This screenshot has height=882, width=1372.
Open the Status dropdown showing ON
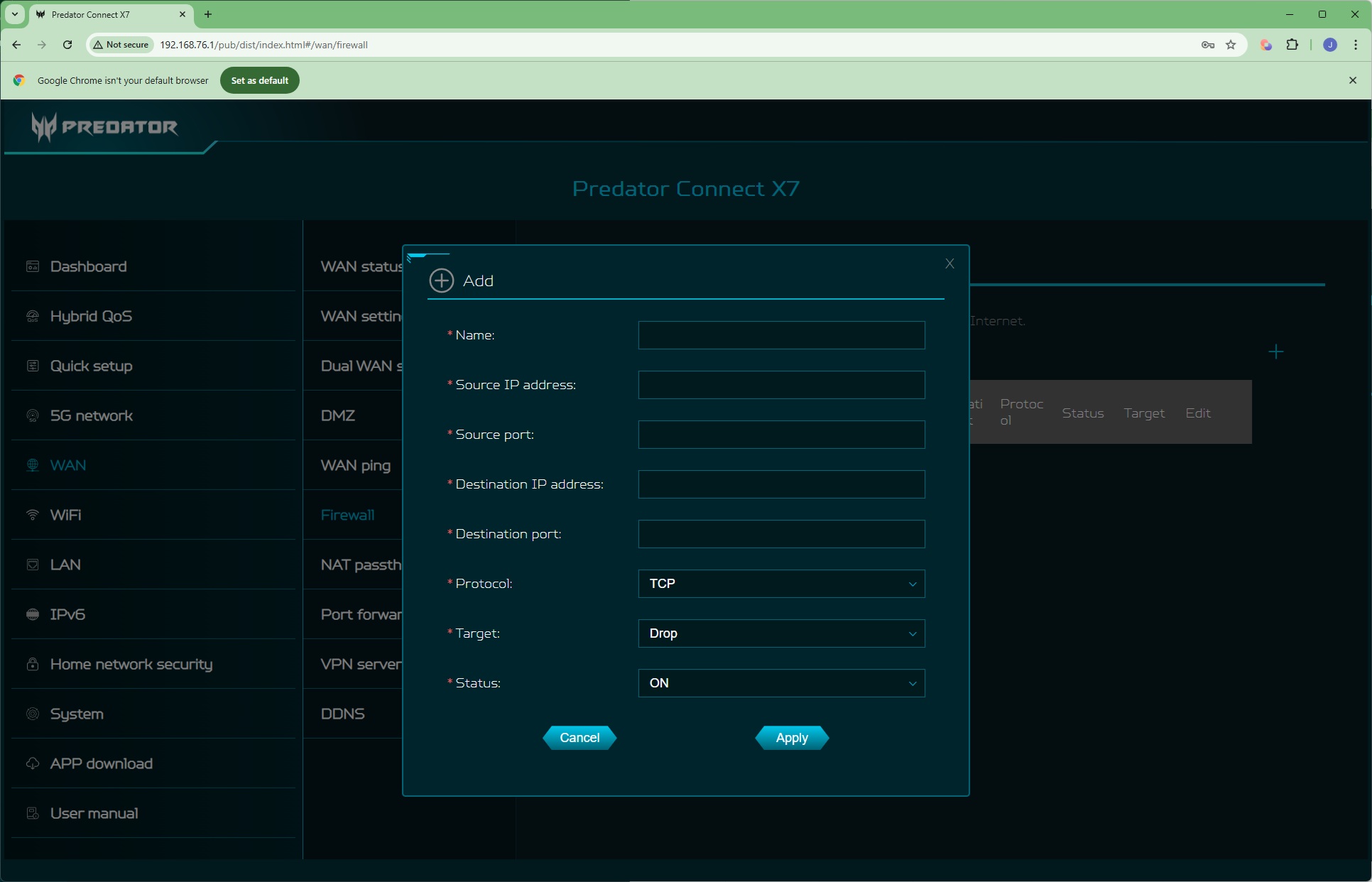781,683
